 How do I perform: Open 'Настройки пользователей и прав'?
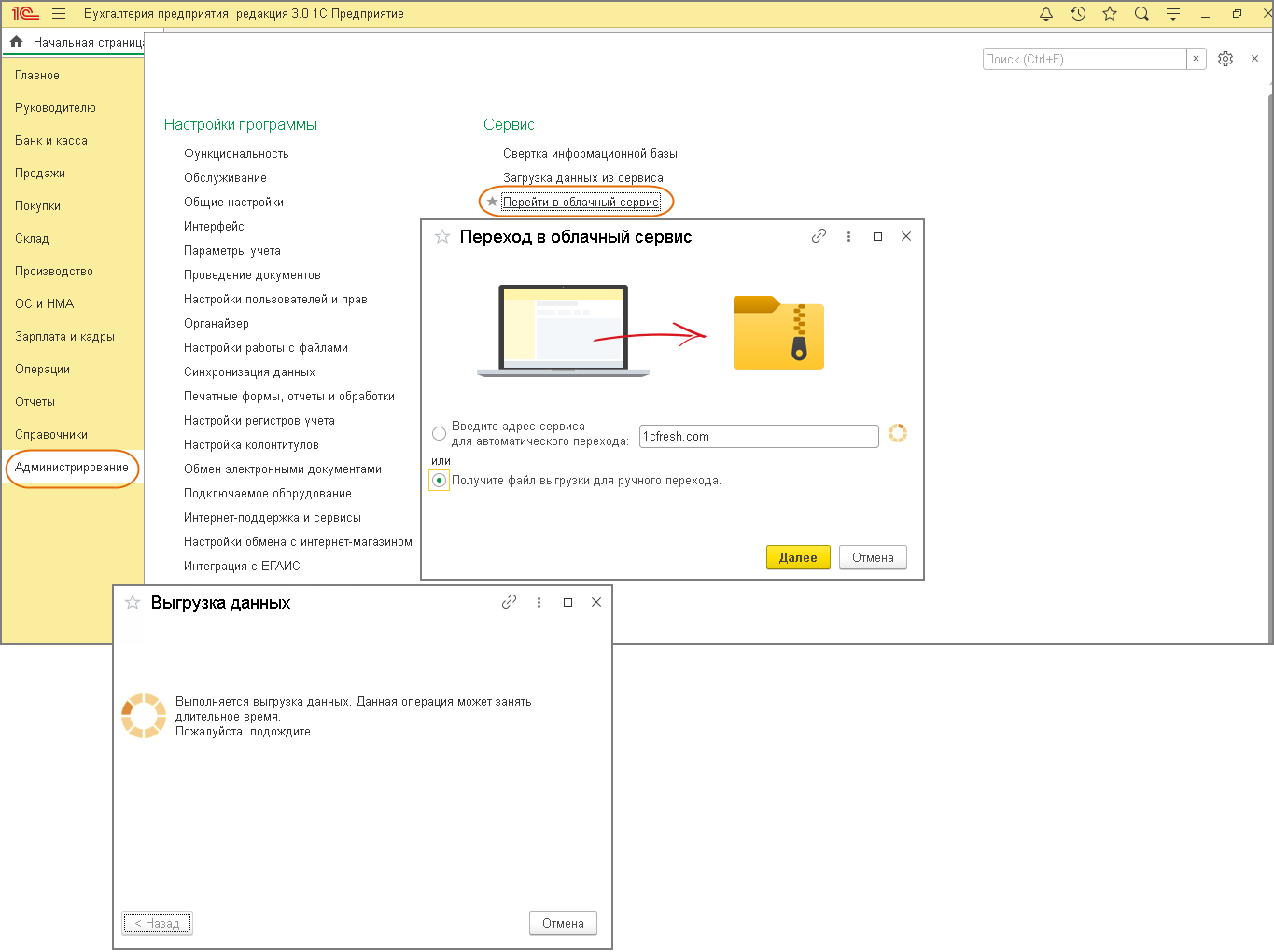(x=275, y=299)
